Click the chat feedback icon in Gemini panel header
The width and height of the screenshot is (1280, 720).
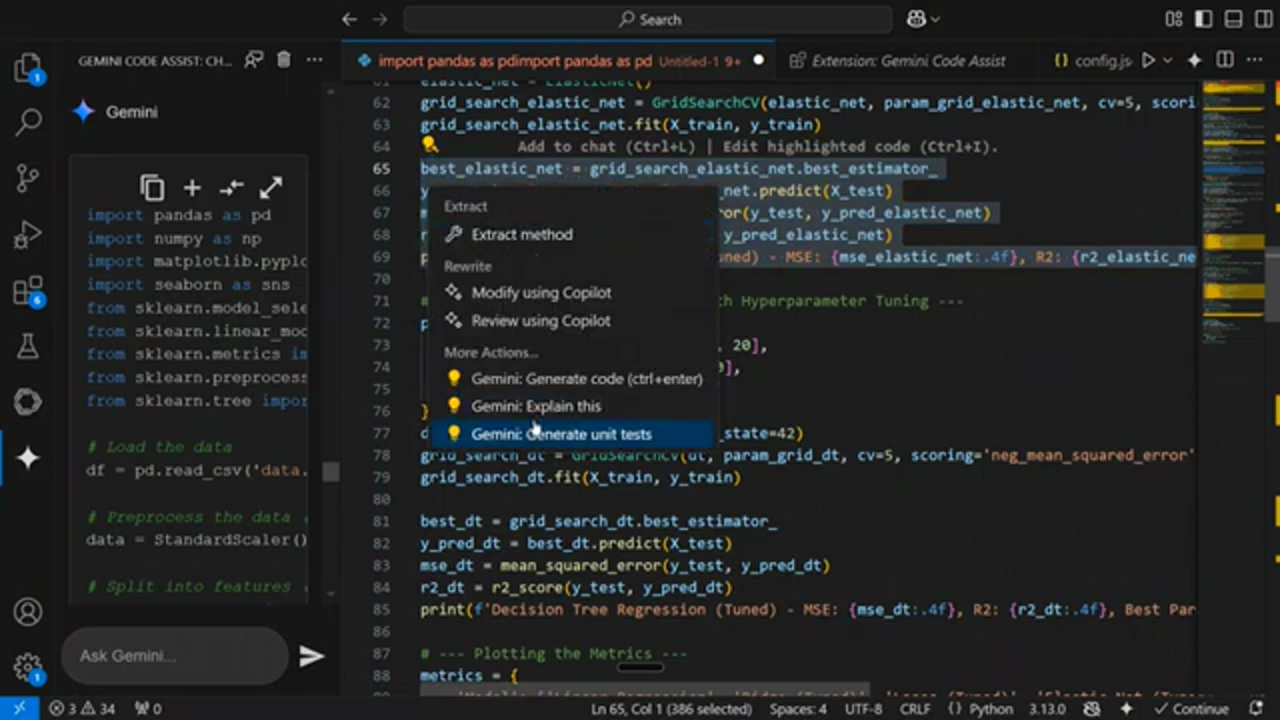tap(254, 60)
